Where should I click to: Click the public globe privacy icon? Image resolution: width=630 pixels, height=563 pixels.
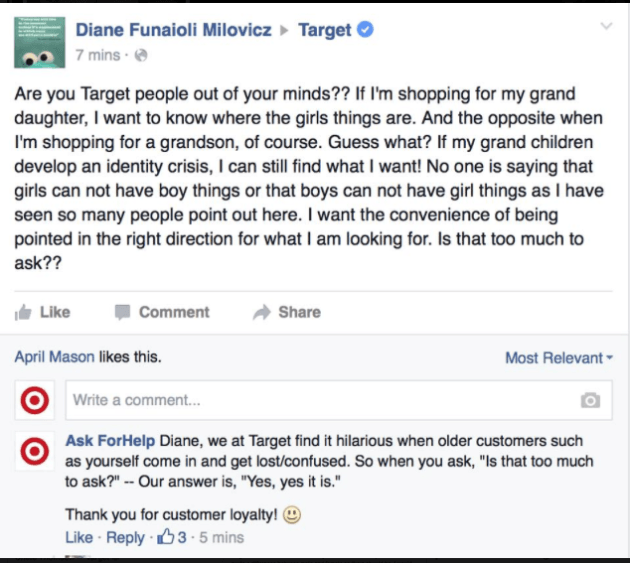(x=140, y=54)
